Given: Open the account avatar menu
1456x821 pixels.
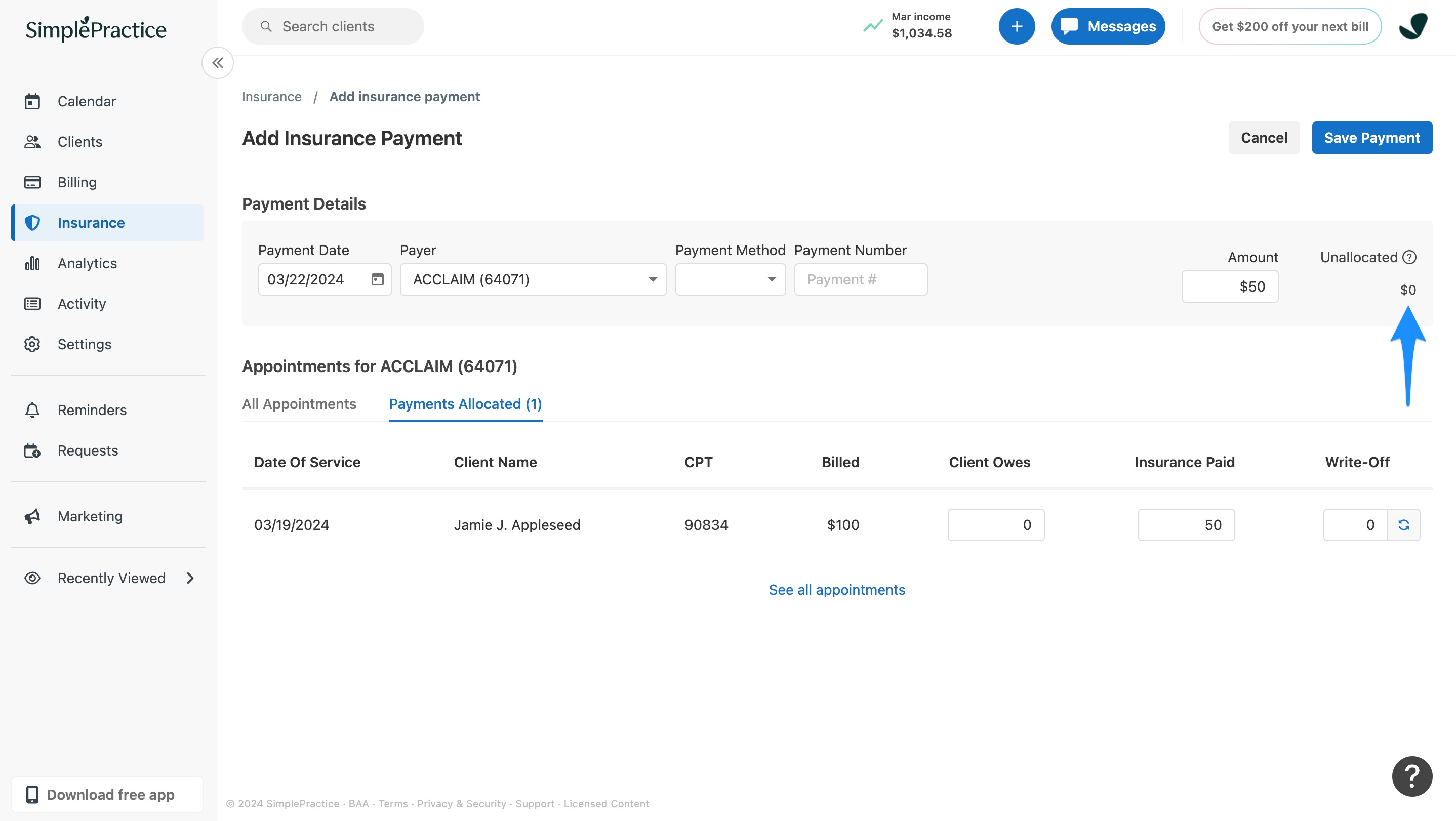Looking at the screenshot, I should coord(1413,26).
